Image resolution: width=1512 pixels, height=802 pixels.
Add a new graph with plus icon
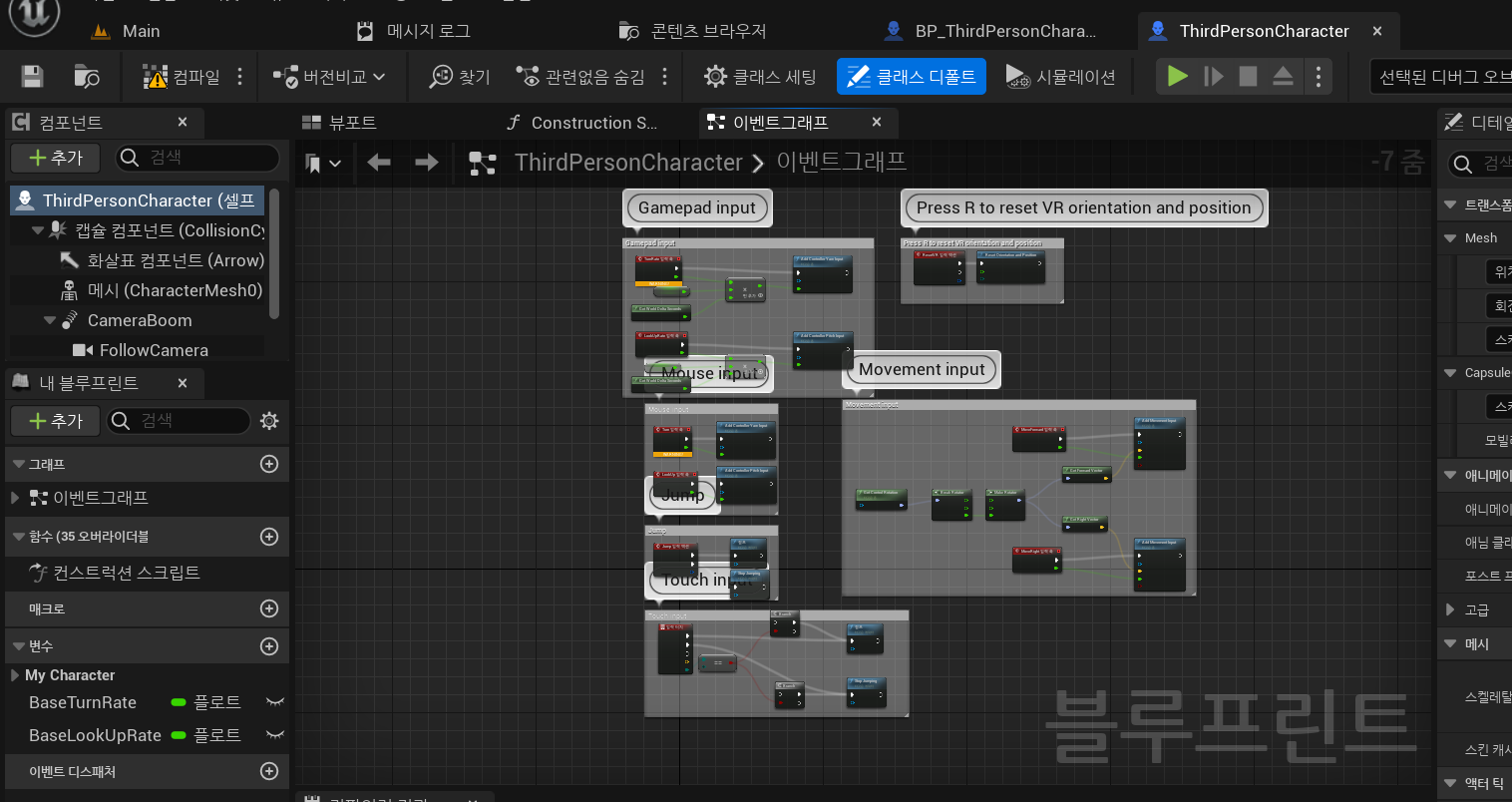pyautogui.click(x=269, y=464)
